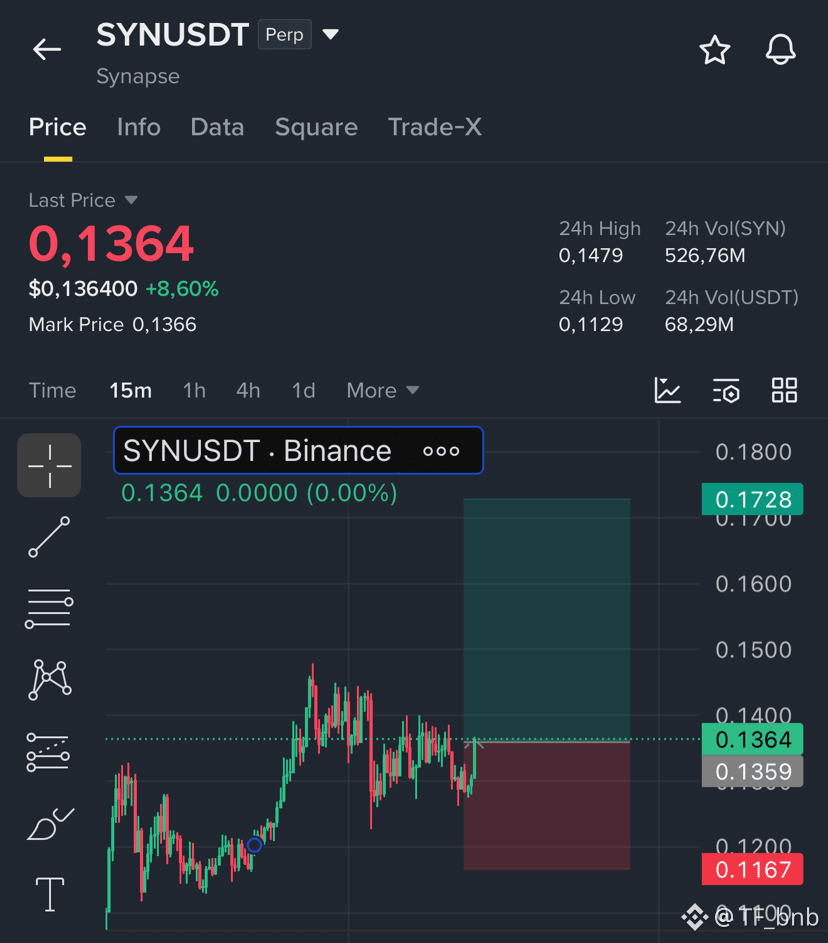Click the 0.1800 price axis label
828x943 pixels.
click(753, 452)
